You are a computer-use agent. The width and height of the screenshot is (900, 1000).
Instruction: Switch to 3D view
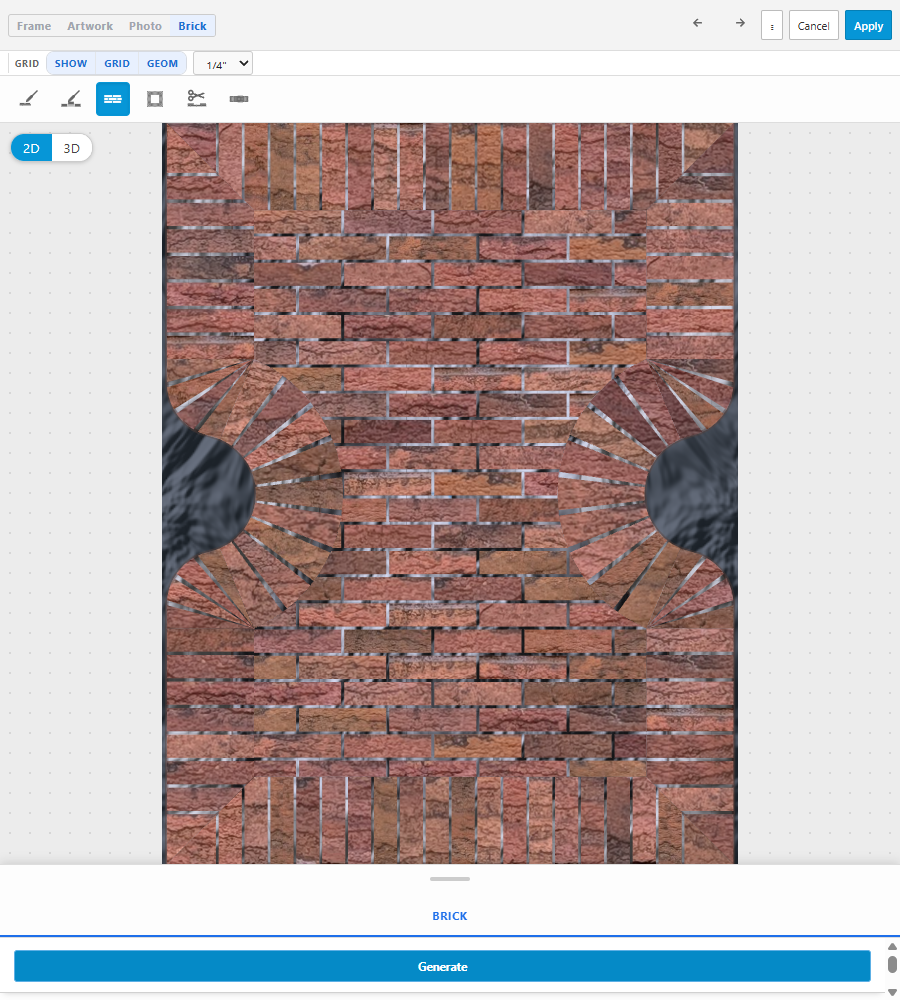pos(71,148)
